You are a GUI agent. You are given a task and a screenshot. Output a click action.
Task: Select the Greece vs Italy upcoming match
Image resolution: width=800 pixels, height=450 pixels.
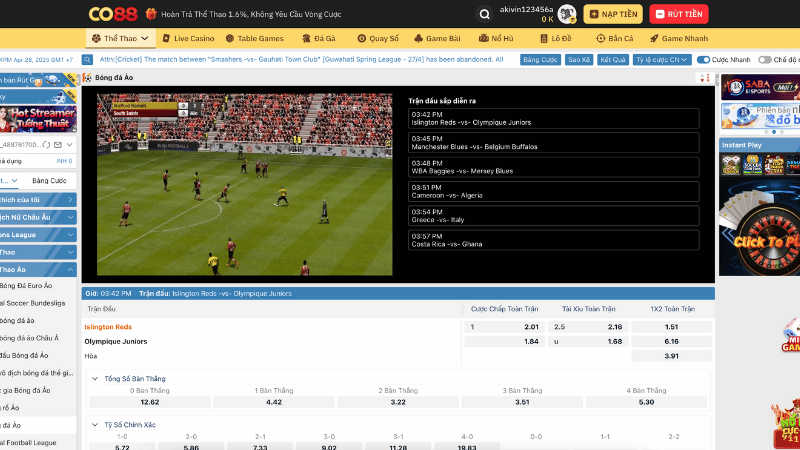click(x=554, y=216)
